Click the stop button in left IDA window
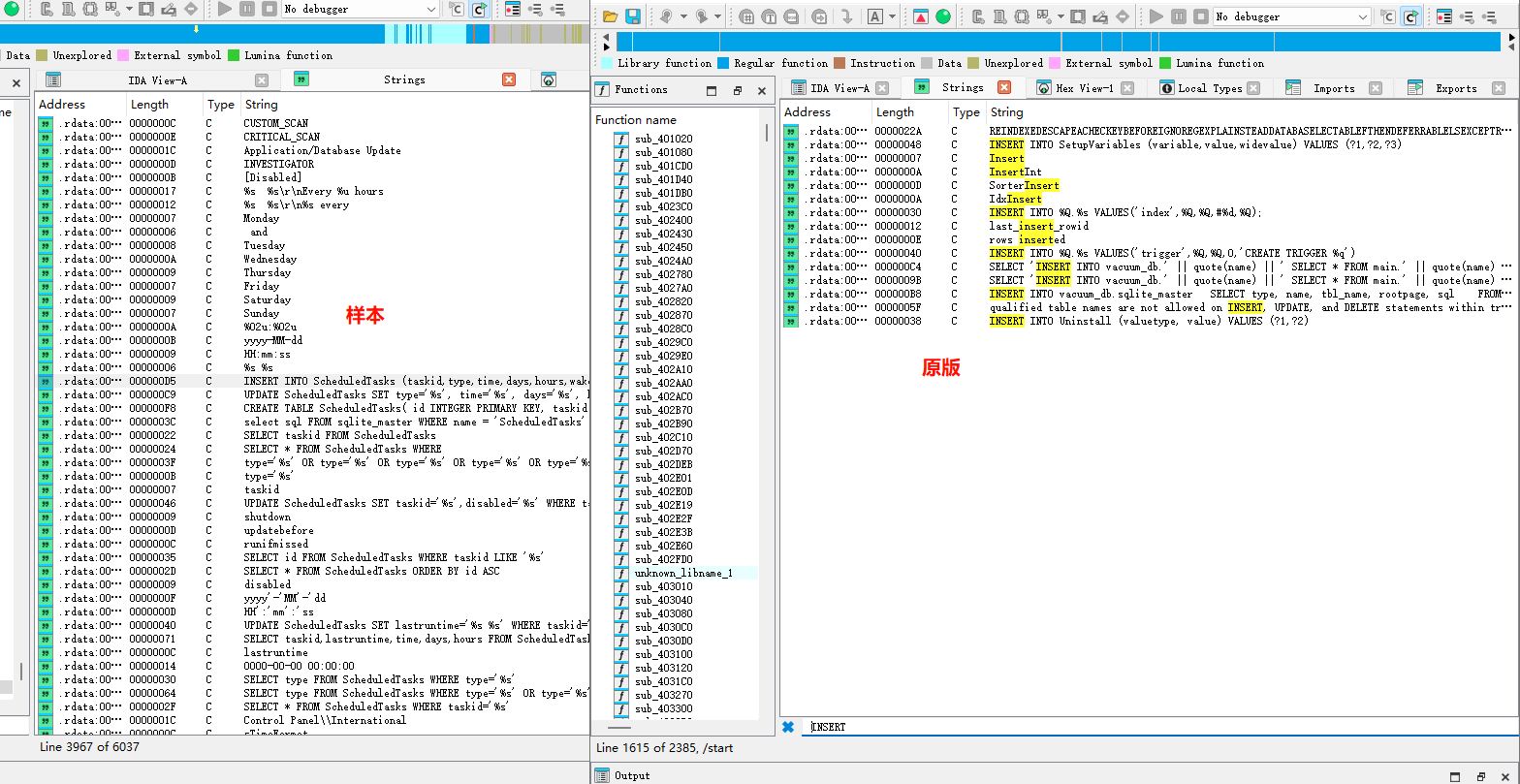The width and height of the screenshot is (1520, 784). 269,9
